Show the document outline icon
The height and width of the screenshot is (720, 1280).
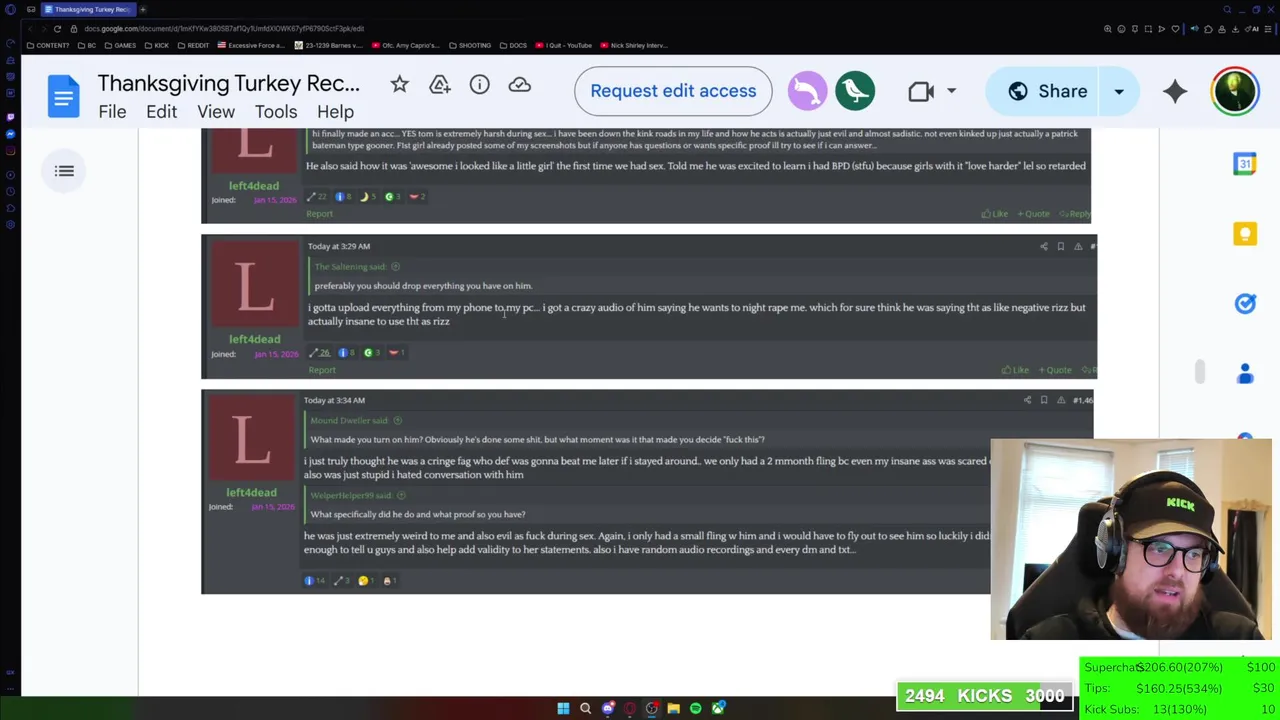click(x=64, y=171)
